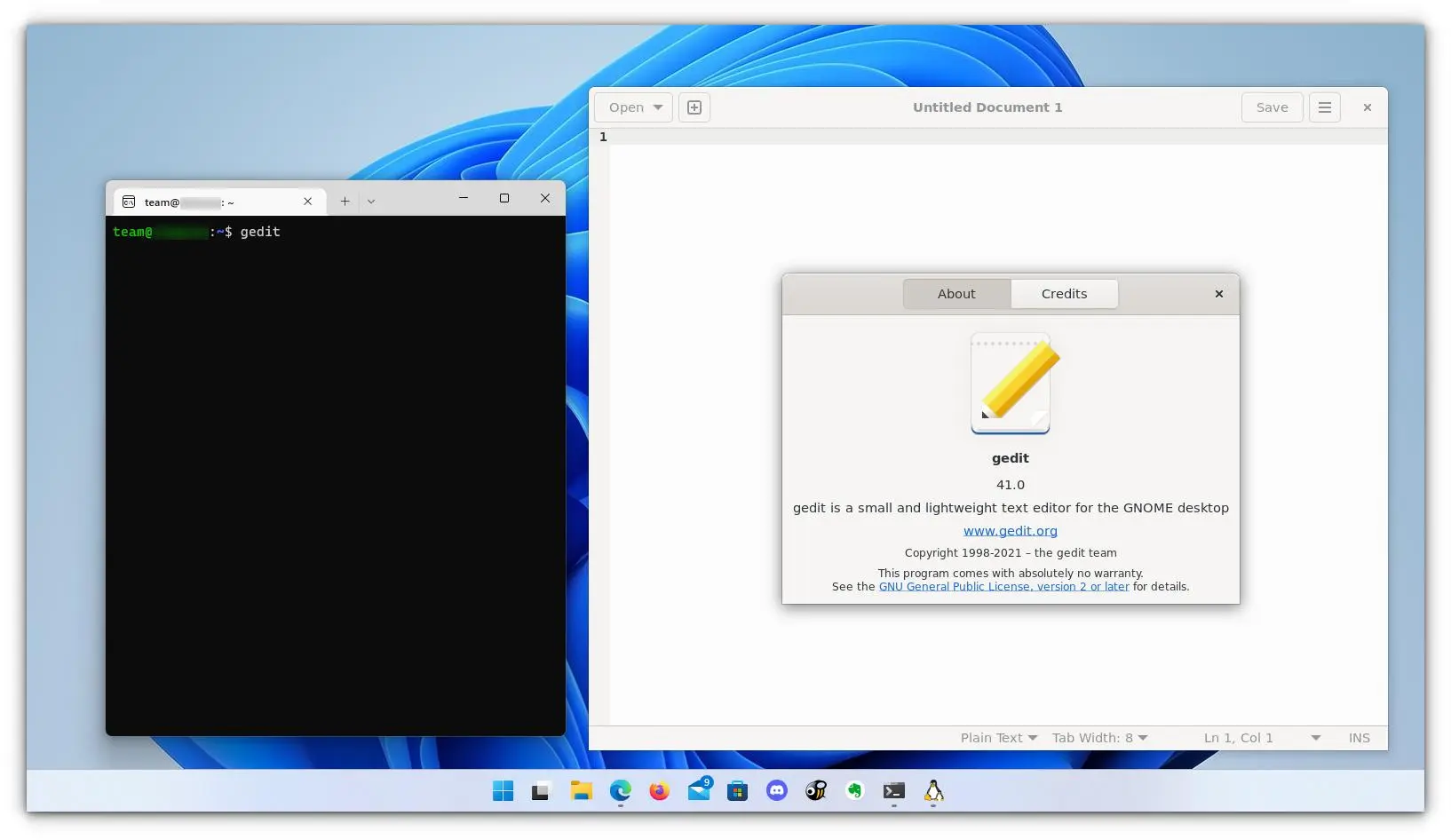Open Microsoft Store from the taskbar

click(738, 791)
